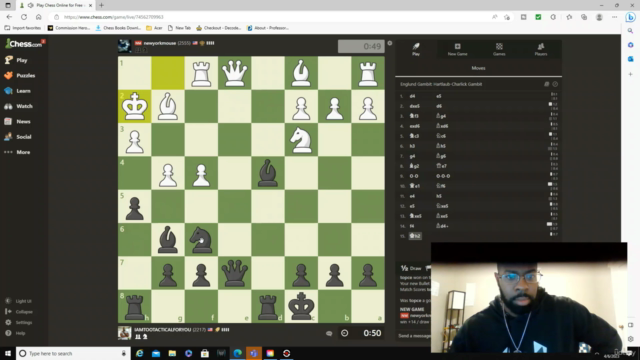Screen dimensions: 640x360
Task: Click the taskbar search box
Action: coord(73,353)
